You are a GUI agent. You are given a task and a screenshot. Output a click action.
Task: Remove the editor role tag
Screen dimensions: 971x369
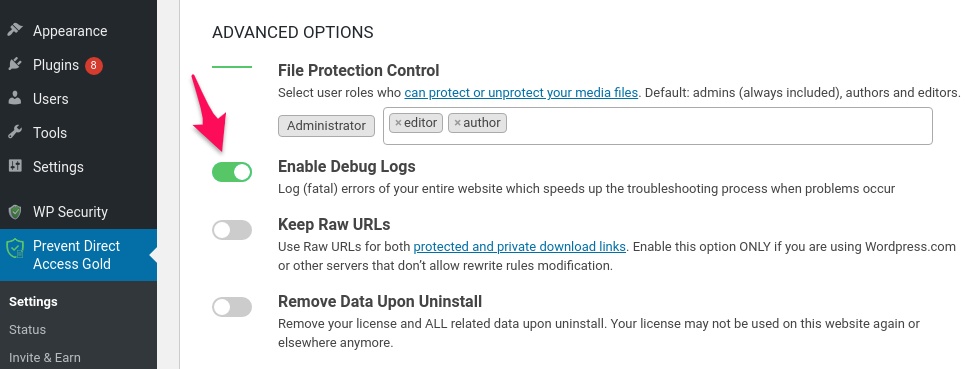tap(398, 123)
